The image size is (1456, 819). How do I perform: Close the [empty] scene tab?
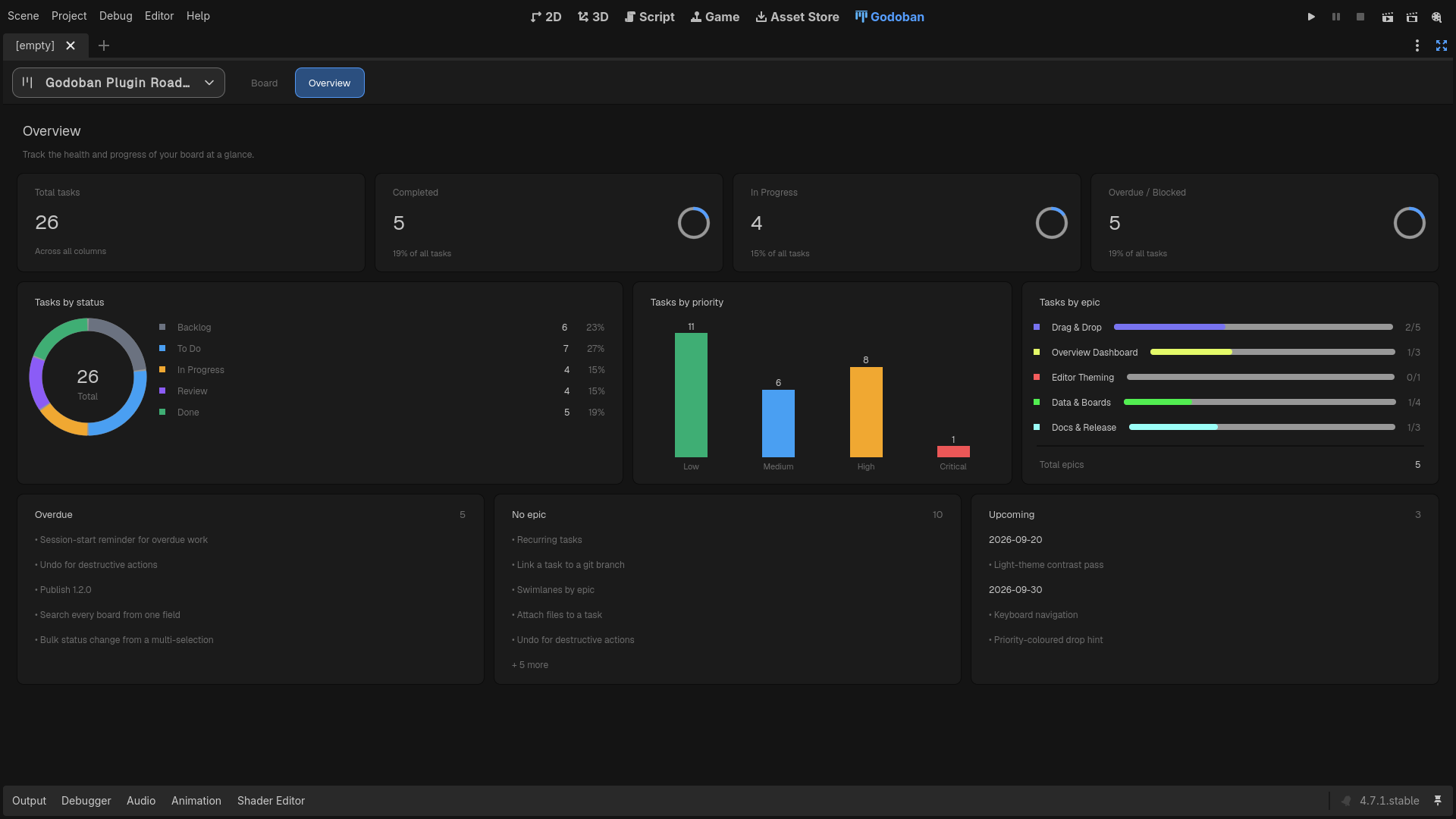pos(71,45)
